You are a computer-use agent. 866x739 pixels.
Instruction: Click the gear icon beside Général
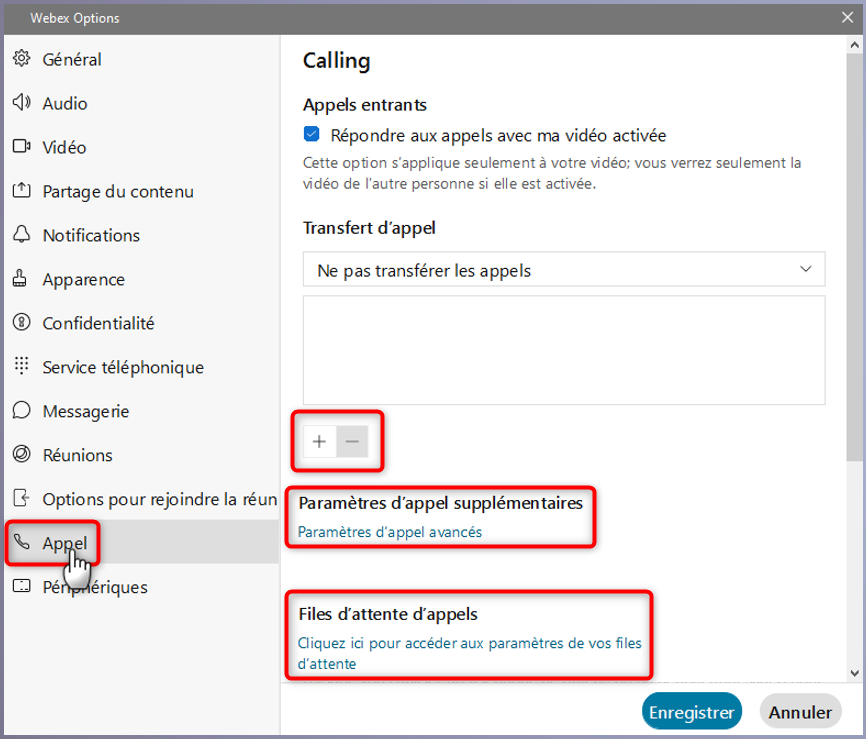[x=22, y=59]
